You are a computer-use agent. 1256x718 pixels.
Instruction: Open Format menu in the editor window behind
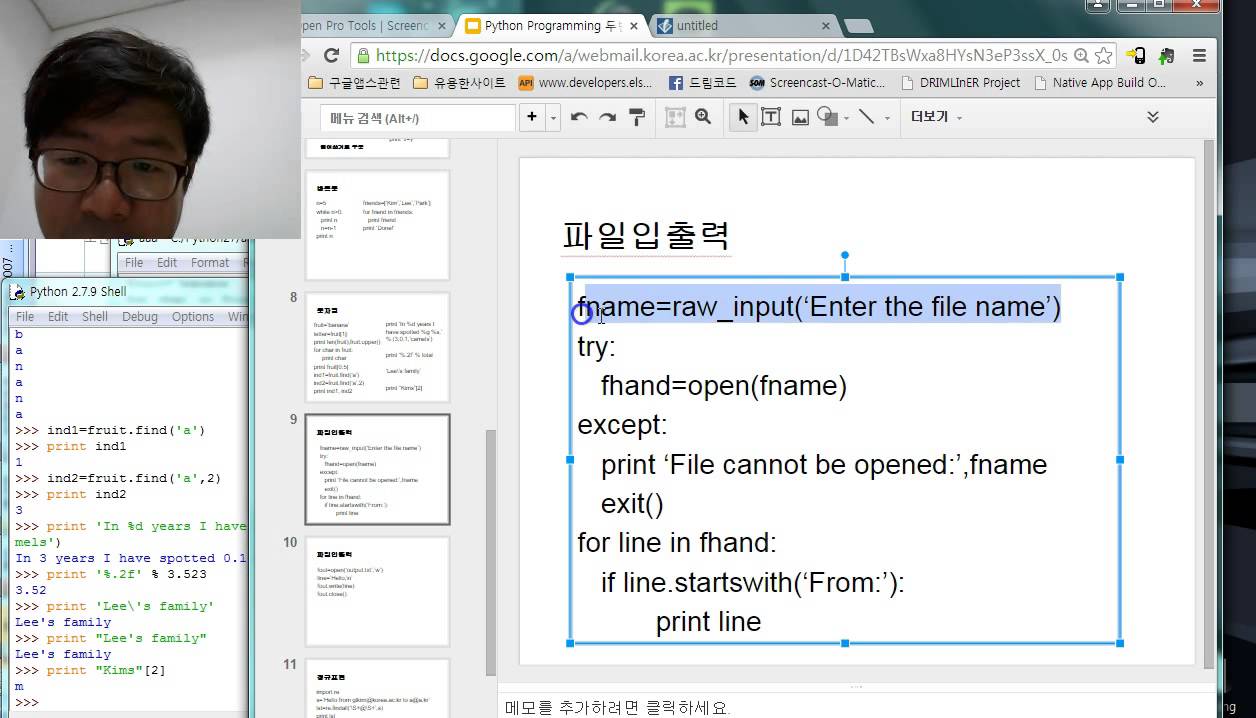click(210, 262)
